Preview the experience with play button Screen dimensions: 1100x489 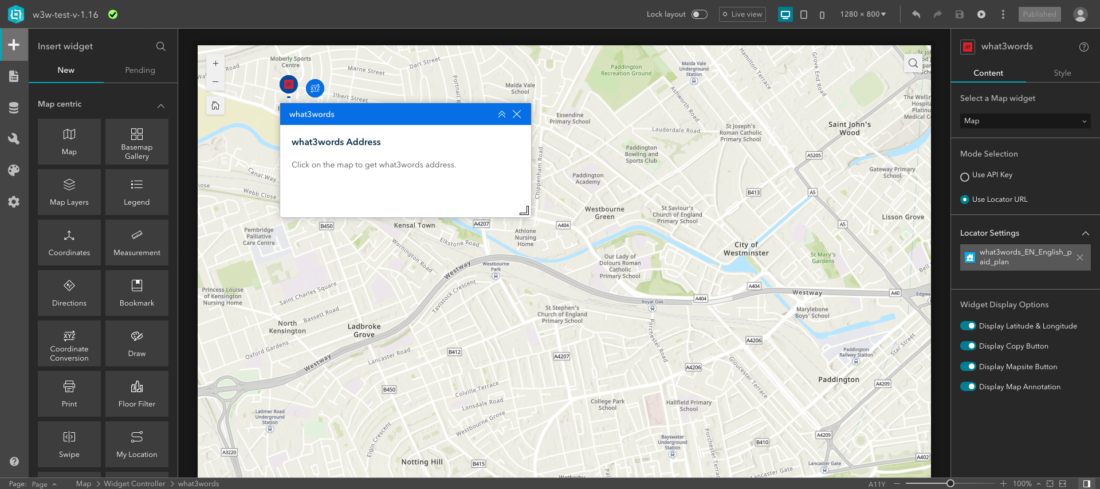(x=981, y=14)
